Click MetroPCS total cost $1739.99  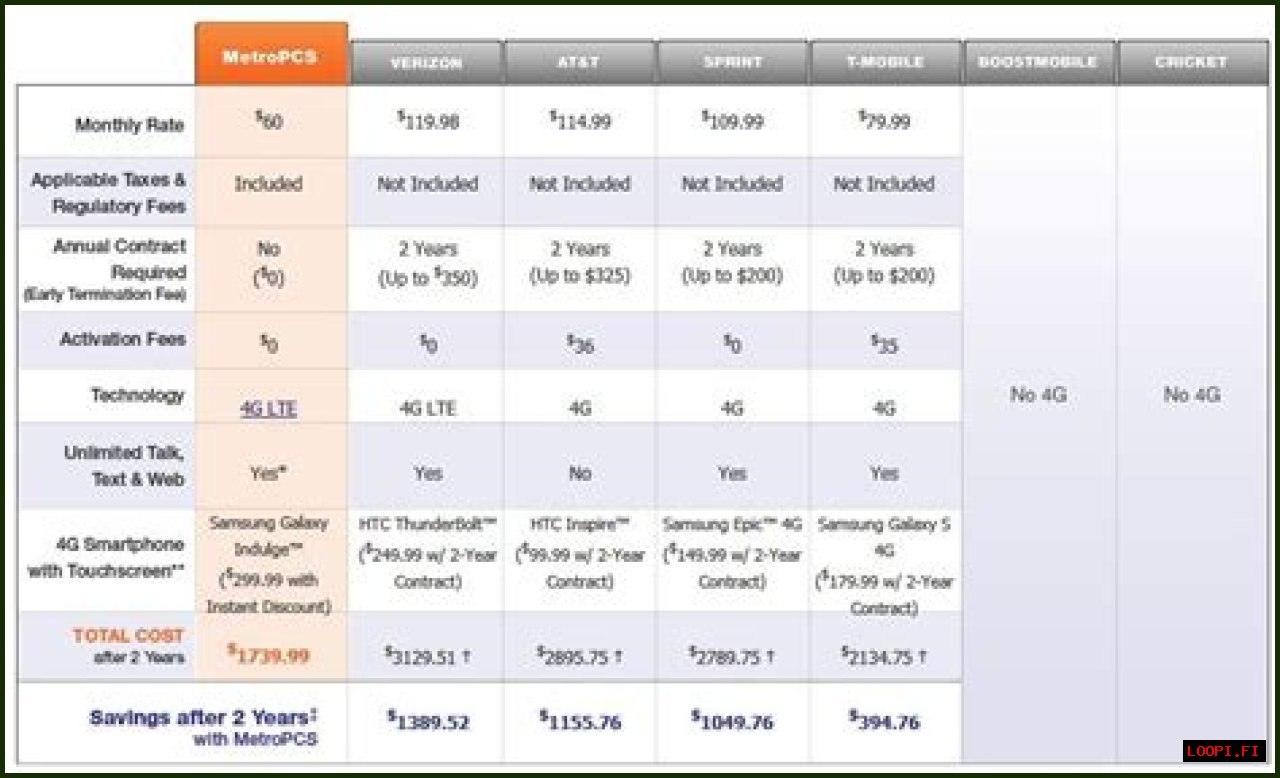tap(268, 655)
